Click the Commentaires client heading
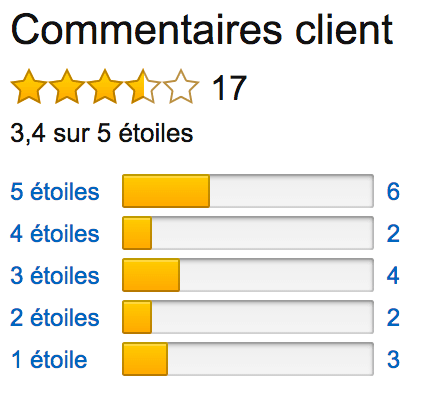Viewport: 426px width, 398px height. 202,30
